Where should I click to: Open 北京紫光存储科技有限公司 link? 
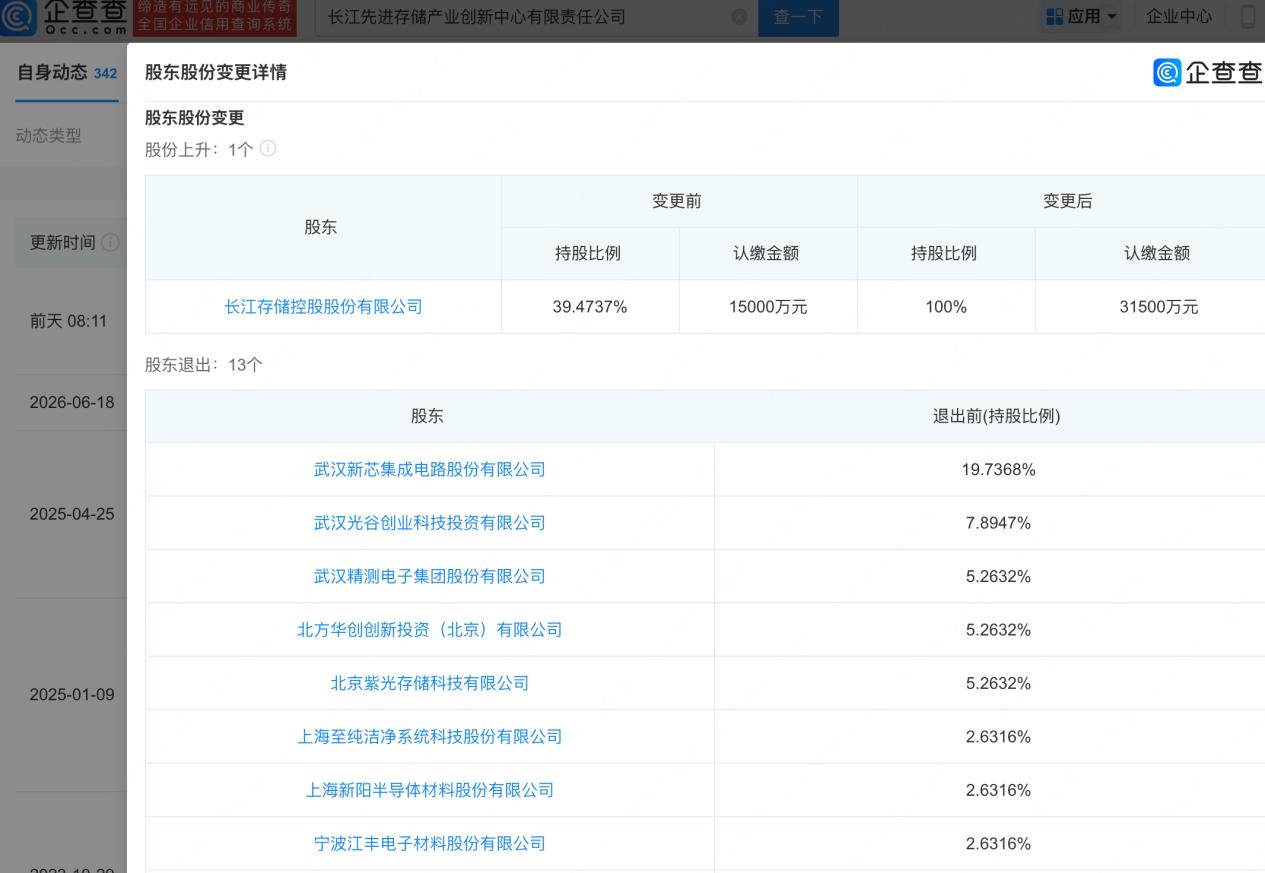(430, 684)
